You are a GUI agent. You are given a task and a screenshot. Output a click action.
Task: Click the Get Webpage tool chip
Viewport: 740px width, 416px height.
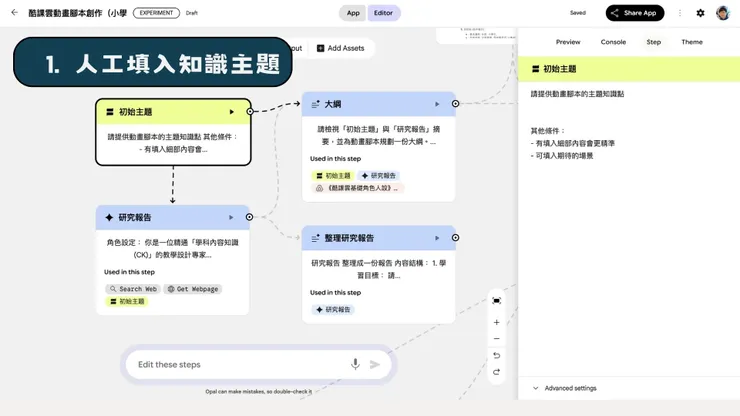193,289
